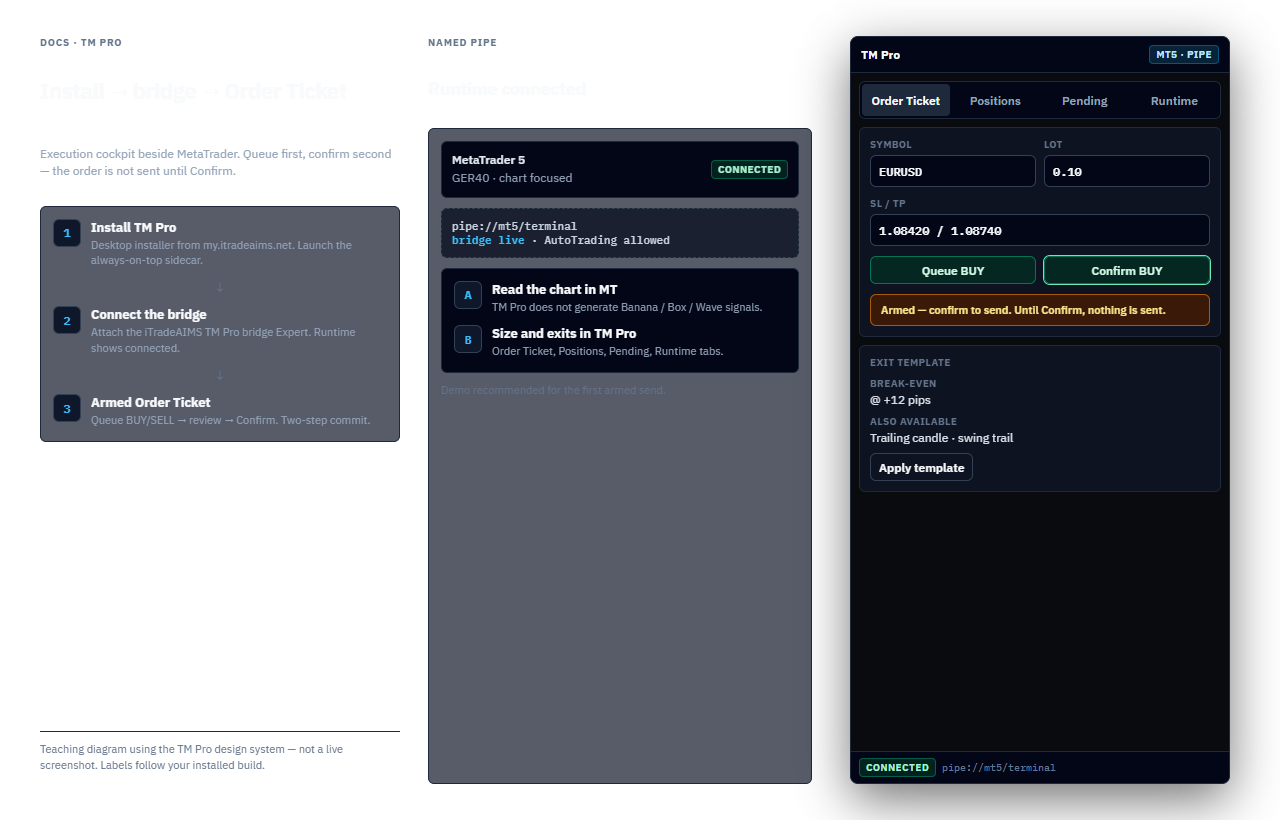Screen dimensions: 1280x820
Task: Click the Teaching diagram footnote text
Action: (x=191, y=757)
